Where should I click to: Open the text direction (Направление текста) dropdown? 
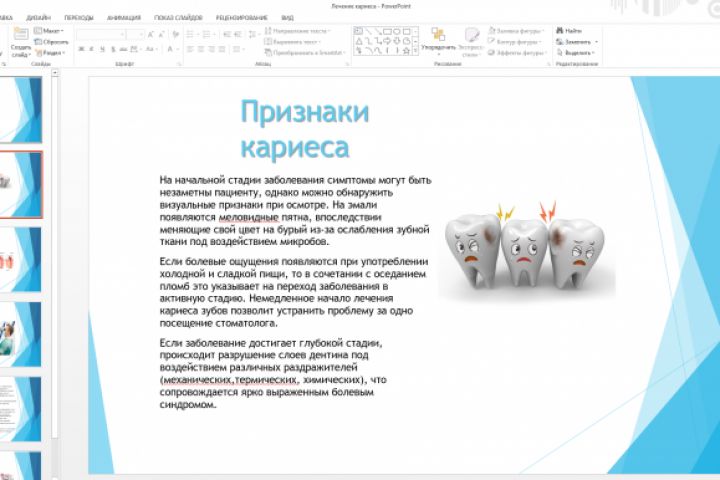pos(297,31)
